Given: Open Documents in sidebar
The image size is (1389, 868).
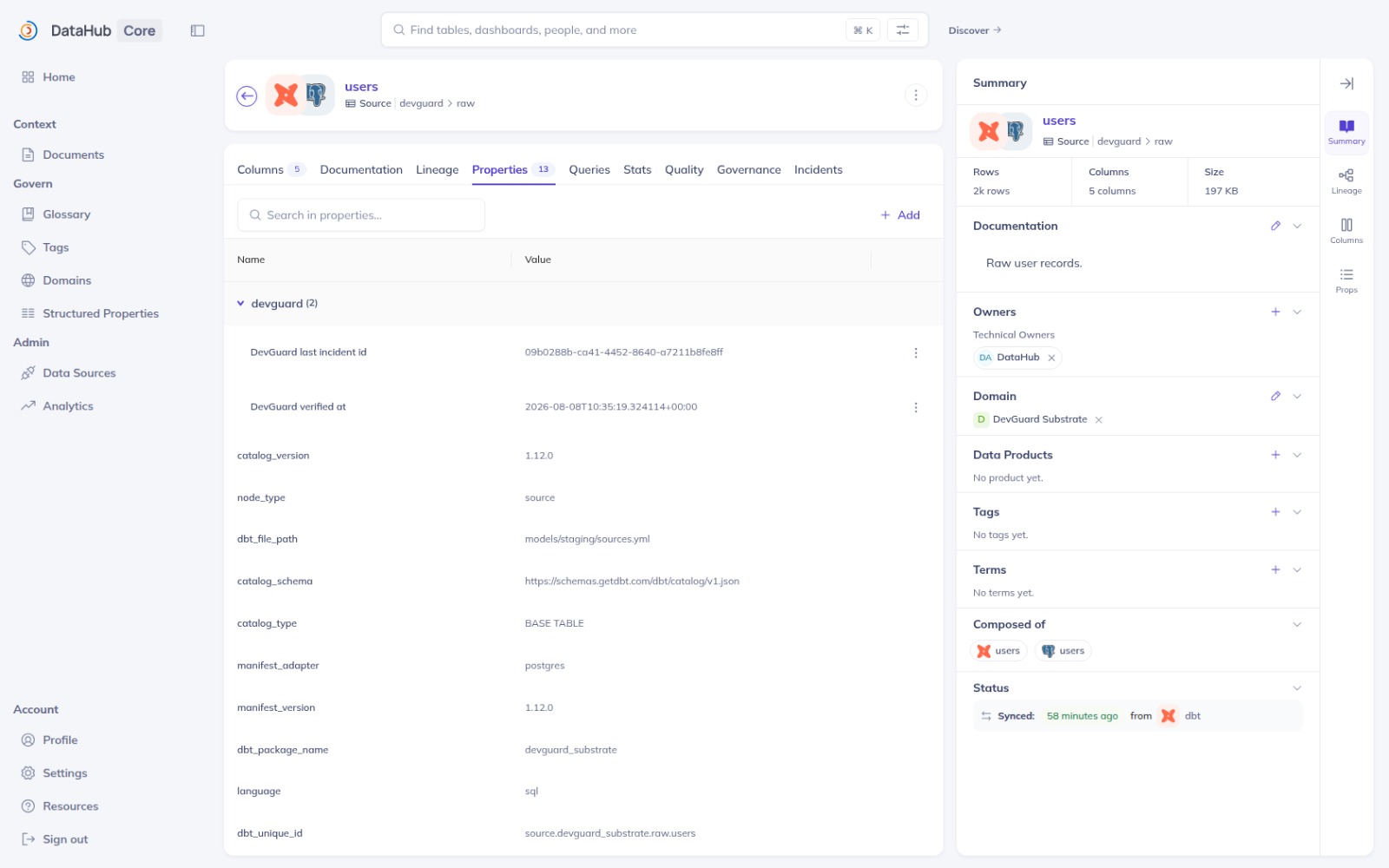Looking at the screenshot, I should (73, 155).
